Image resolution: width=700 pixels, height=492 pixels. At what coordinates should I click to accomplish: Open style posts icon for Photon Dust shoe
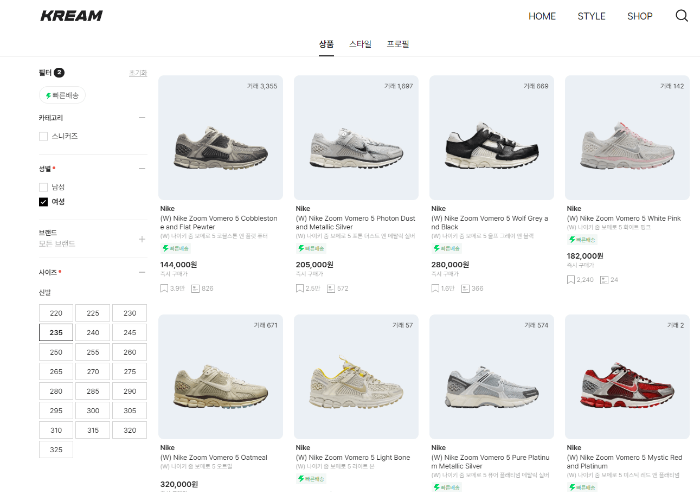point(331,288)
